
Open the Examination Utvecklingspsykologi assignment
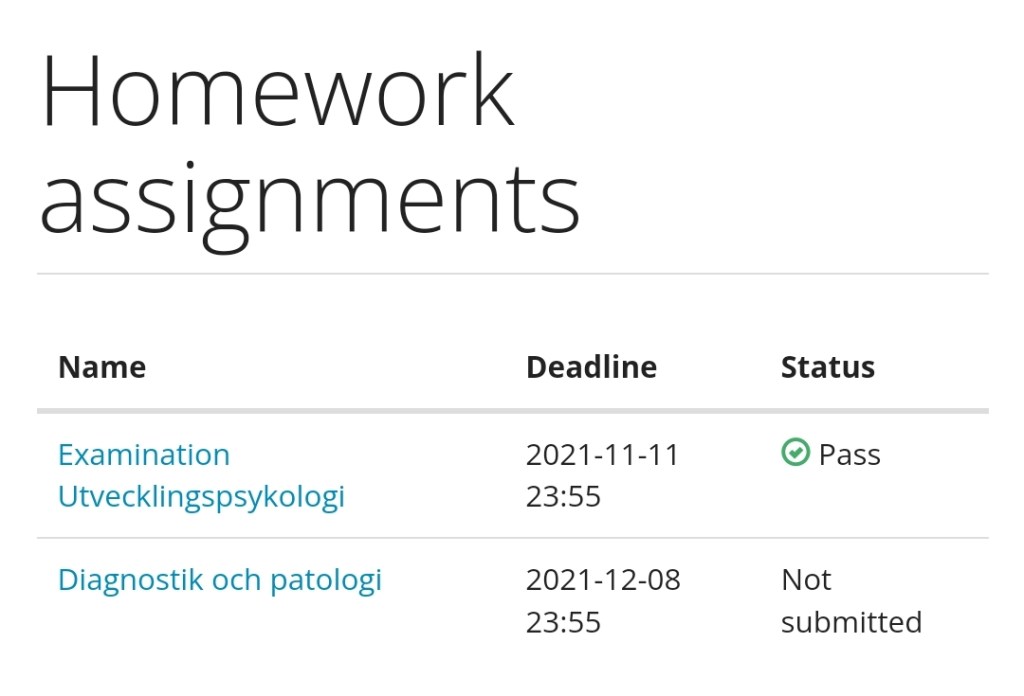click(x=200, y=475)
